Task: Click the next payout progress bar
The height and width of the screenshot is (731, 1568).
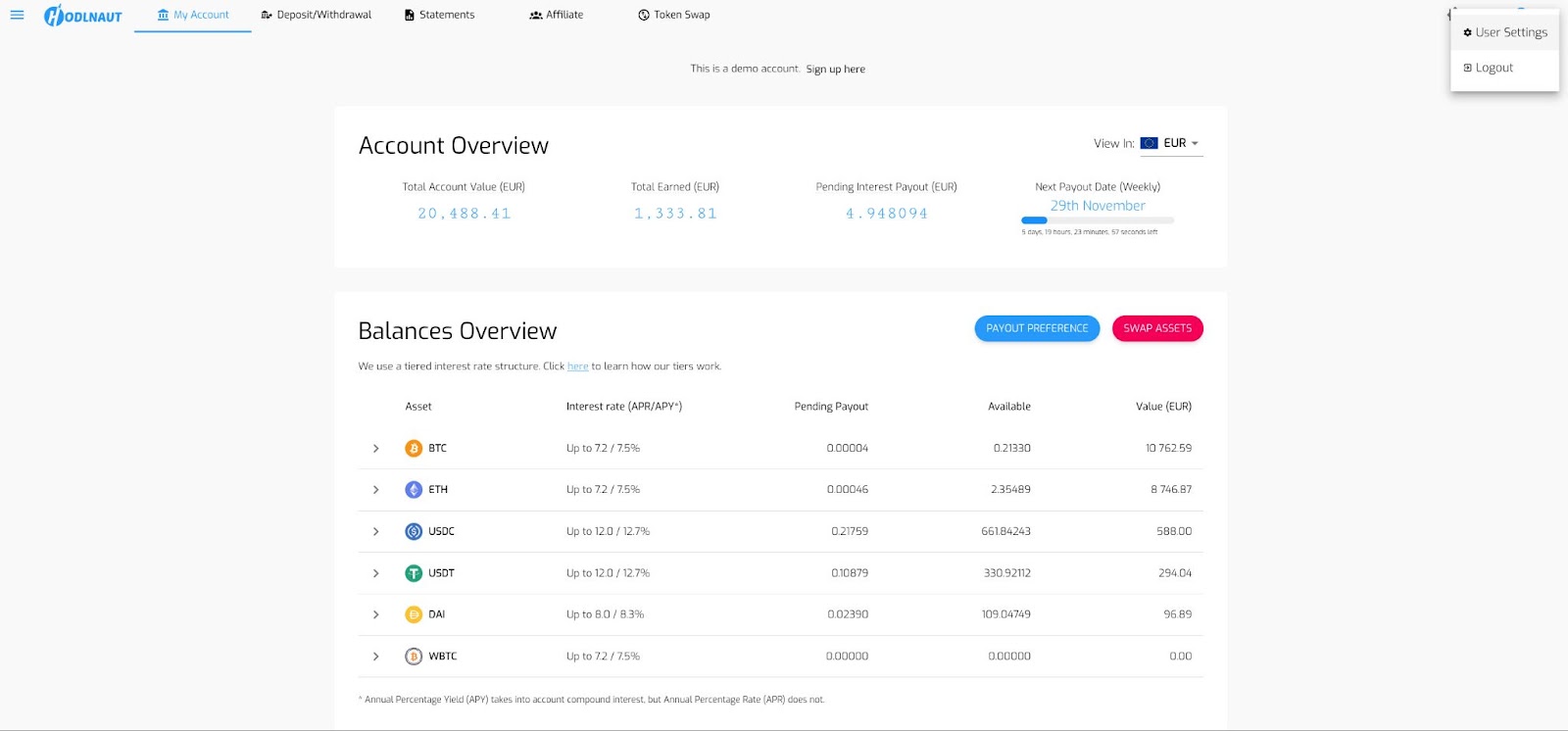Action: [x=1098, y=220]
